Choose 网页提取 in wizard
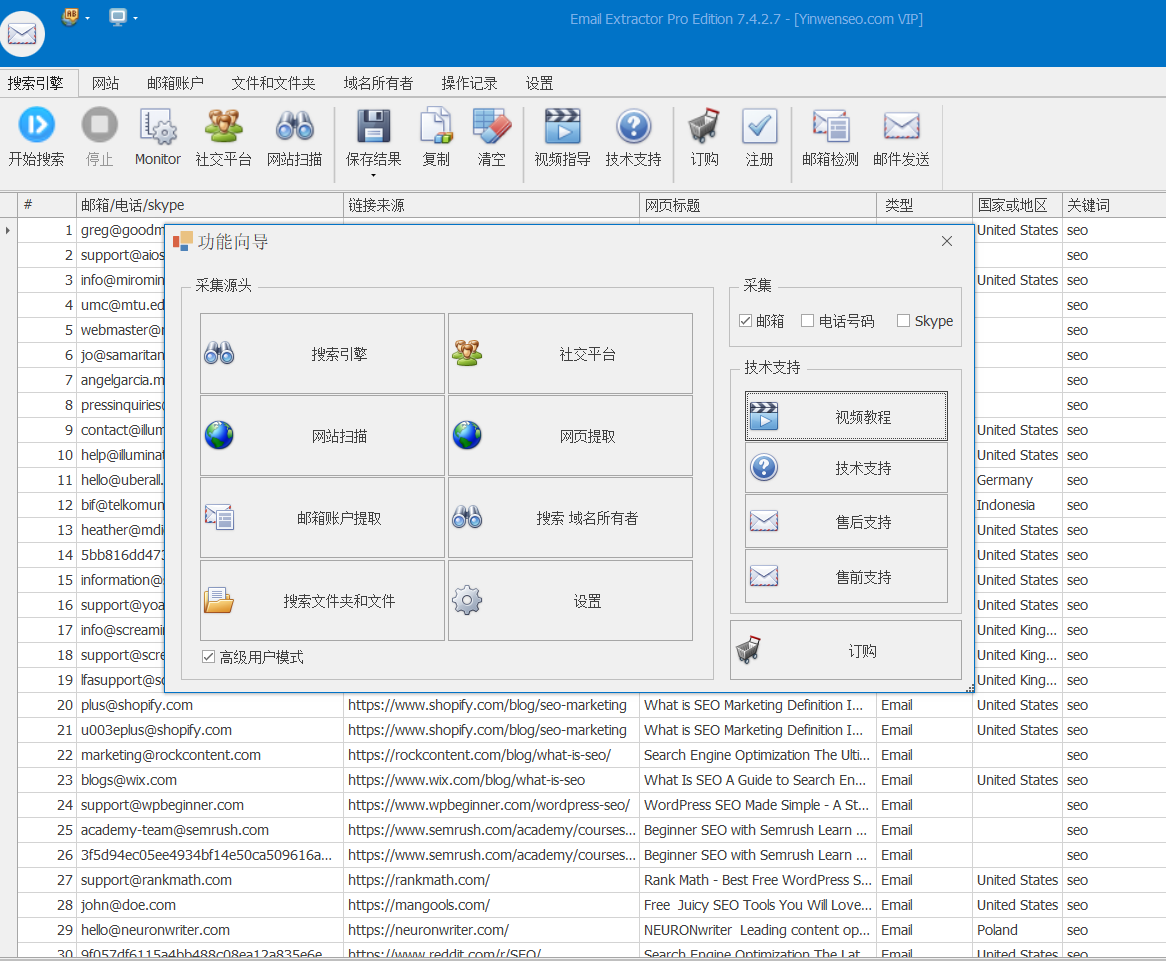The image size is (1166, 961). tap(570, 436)
